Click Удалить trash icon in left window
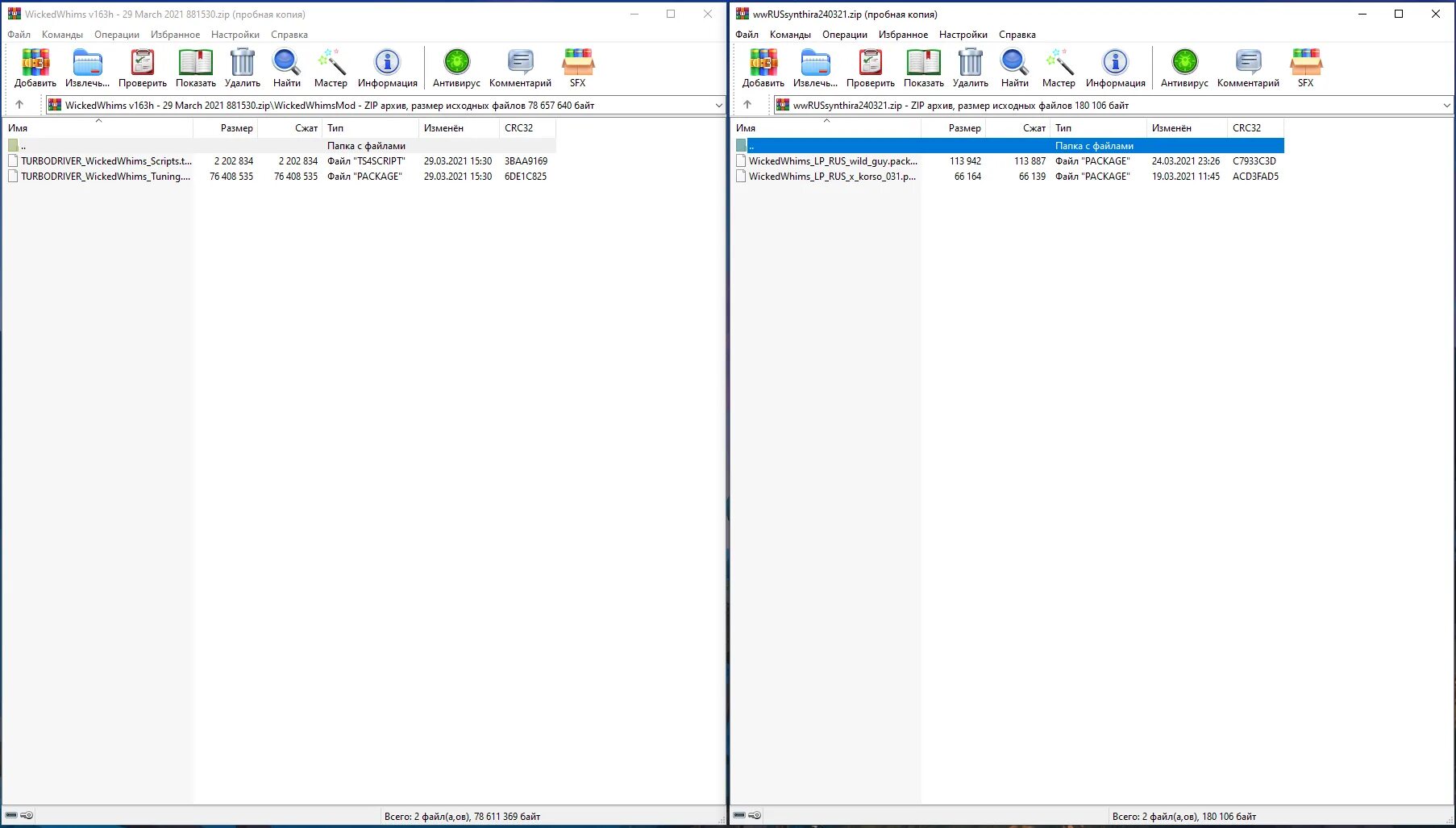Viewport: 1456px width, 828px height. (x=243, y=68)
